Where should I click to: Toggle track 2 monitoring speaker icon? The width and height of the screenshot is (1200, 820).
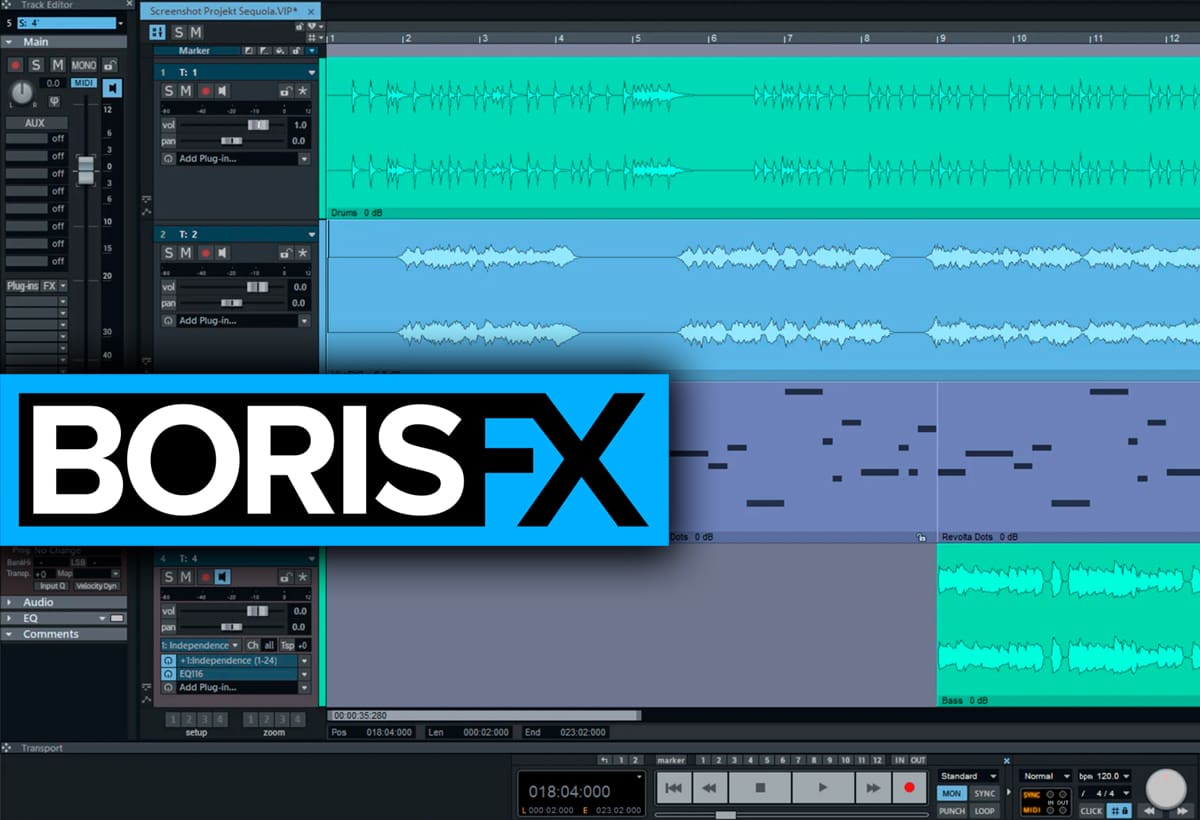click(222, 253)
